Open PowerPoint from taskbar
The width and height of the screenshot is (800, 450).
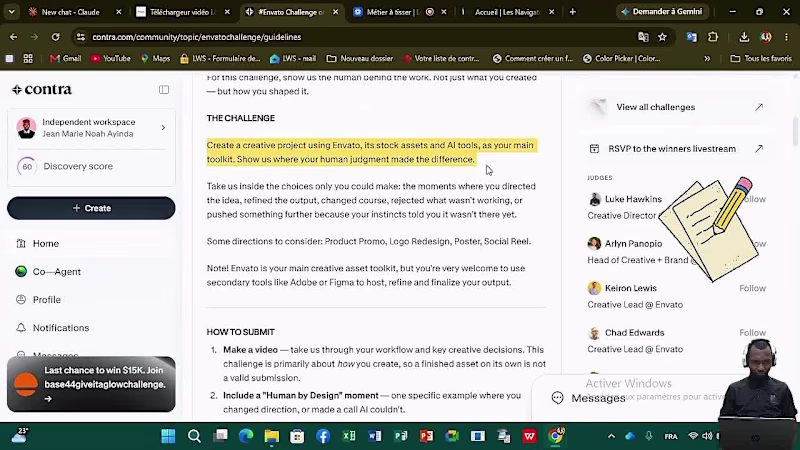coord(427,436)
